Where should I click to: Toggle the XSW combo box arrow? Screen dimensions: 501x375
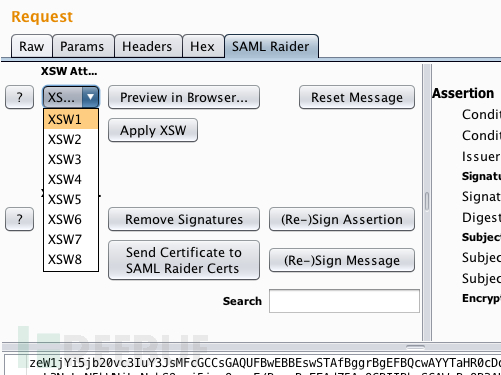(90, 97)
